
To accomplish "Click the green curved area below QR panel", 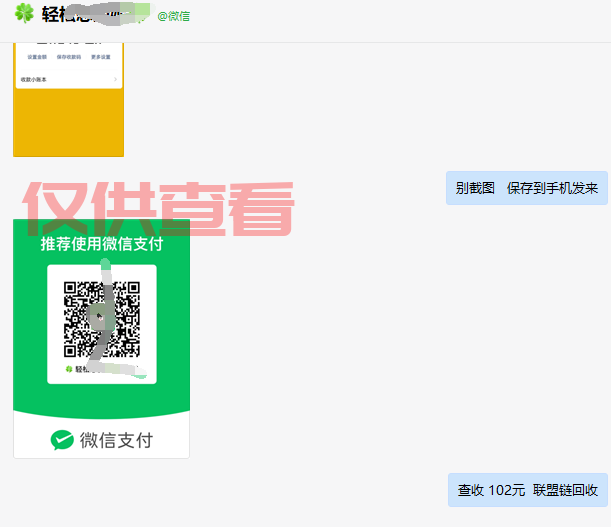I will (x=101, y=402).
